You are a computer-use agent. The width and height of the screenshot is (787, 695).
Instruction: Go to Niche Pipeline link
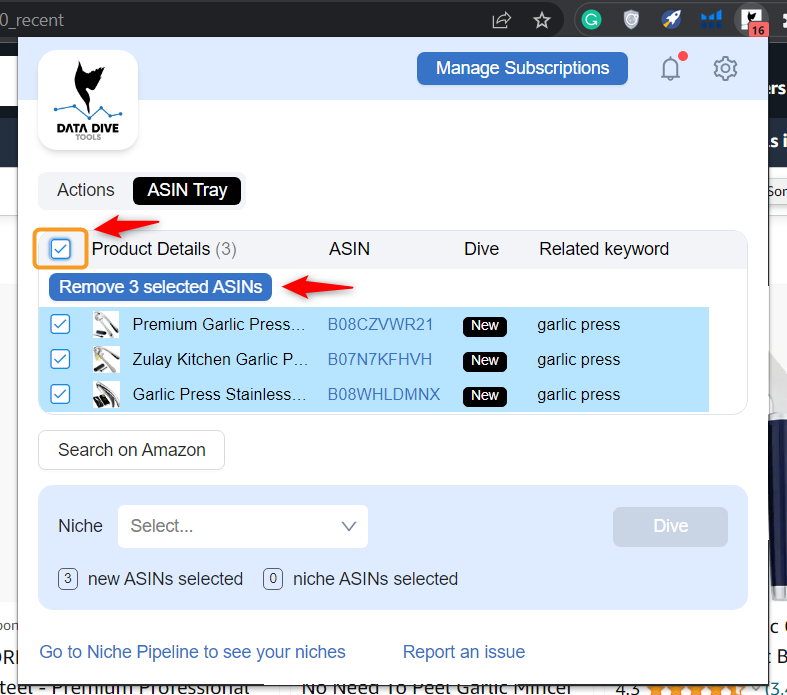coord(193,652)
